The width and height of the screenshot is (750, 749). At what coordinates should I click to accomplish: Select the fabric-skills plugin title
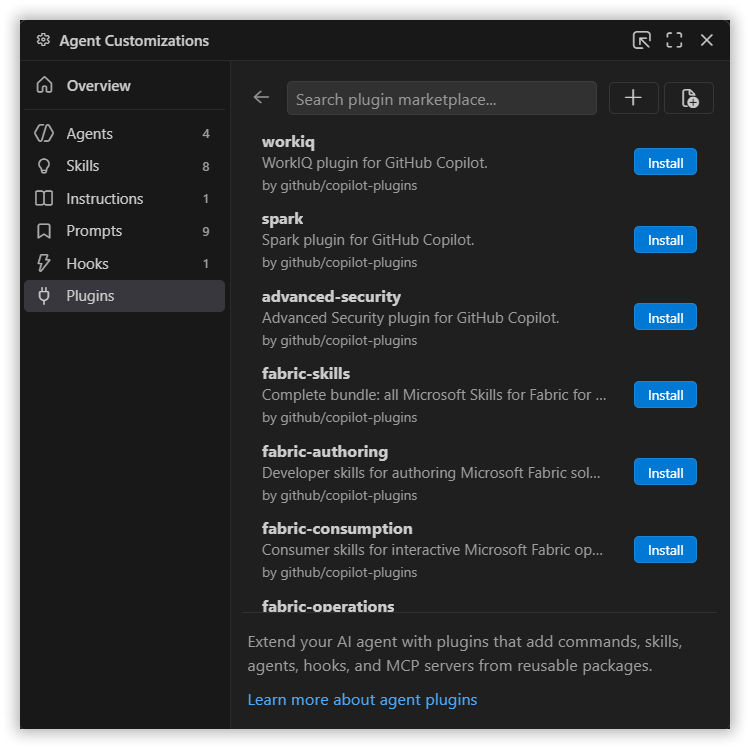306,374
